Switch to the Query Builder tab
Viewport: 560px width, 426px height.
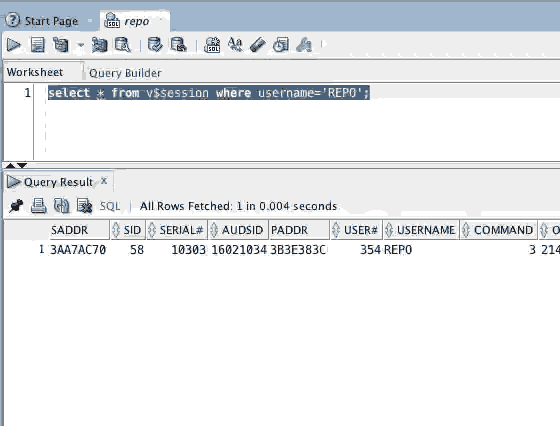pyautogui.click(x=125, y=73)
